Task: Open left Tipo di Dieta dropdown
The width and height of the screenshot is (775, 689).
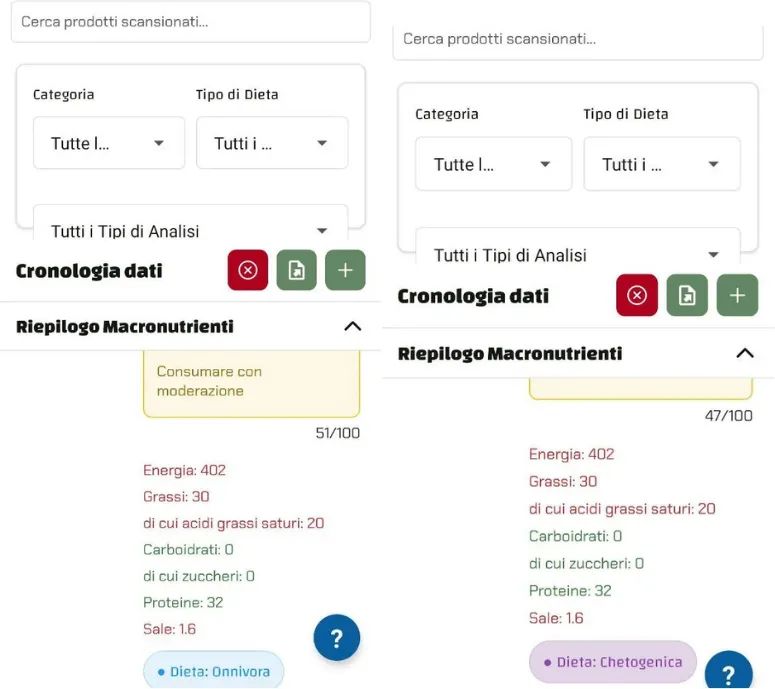Action: pyautogui.click(x=272, y=143)
